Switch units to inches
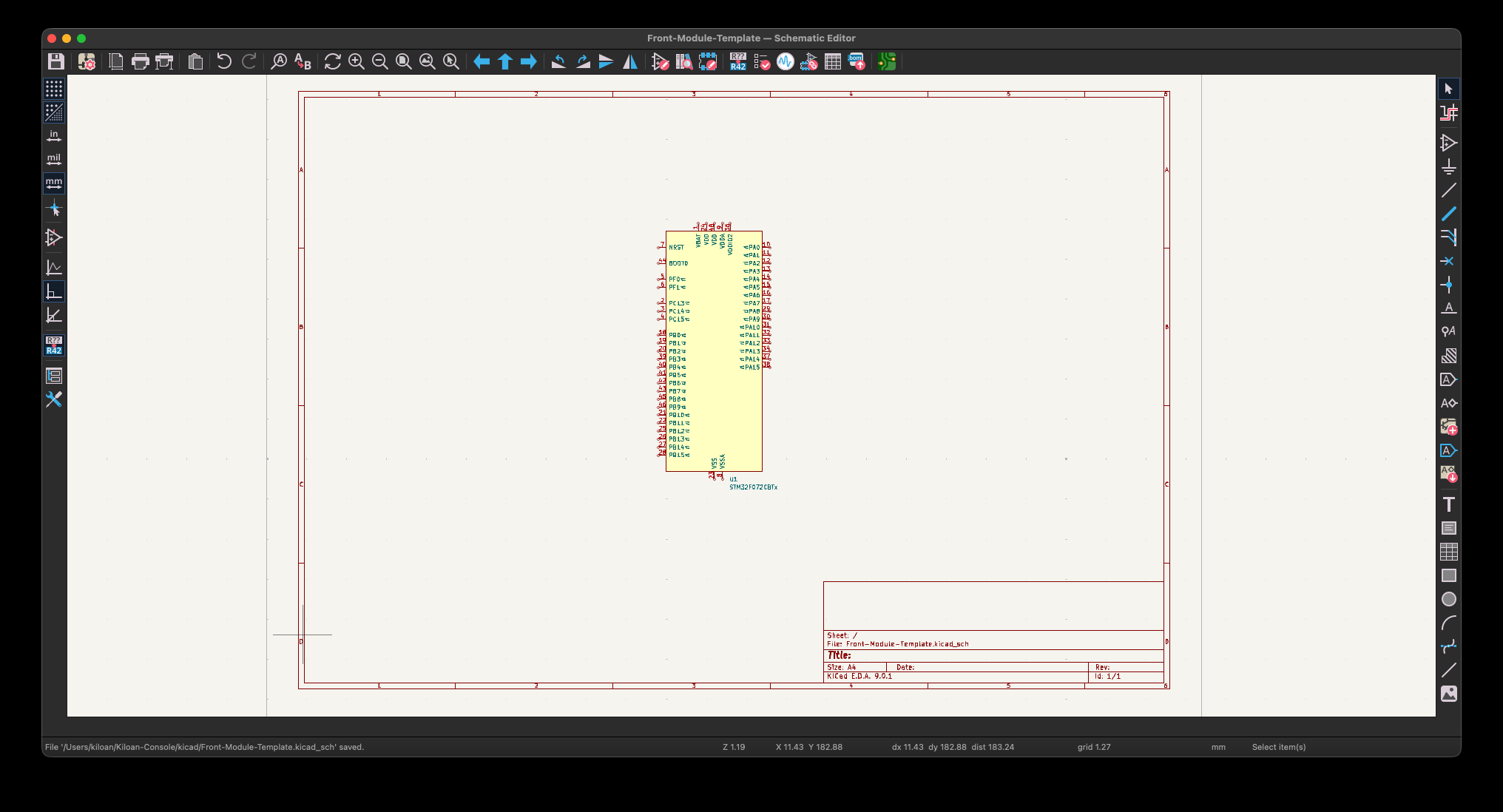1503x812 pixels. click(x=54, y=136)
